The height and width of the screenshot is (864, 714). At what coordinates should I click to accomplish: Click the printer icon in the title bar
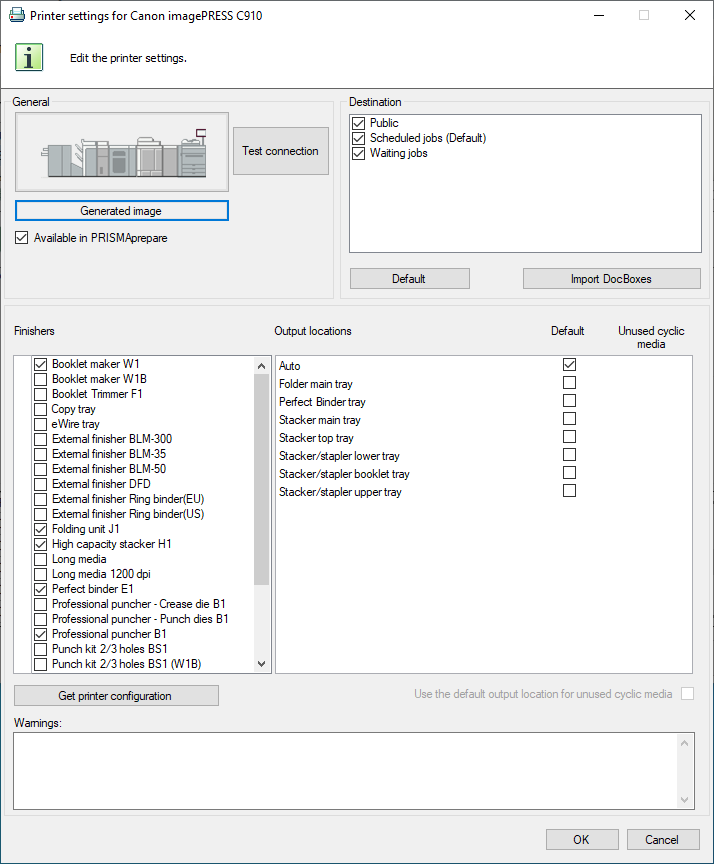pyautogui.click(x=17, y=15)
